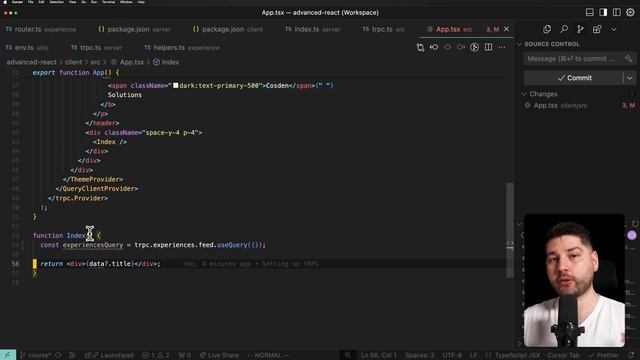Screen dimensions: 640x360
Task: Switch to trpc.ts server tab
Action: [96, 48]
